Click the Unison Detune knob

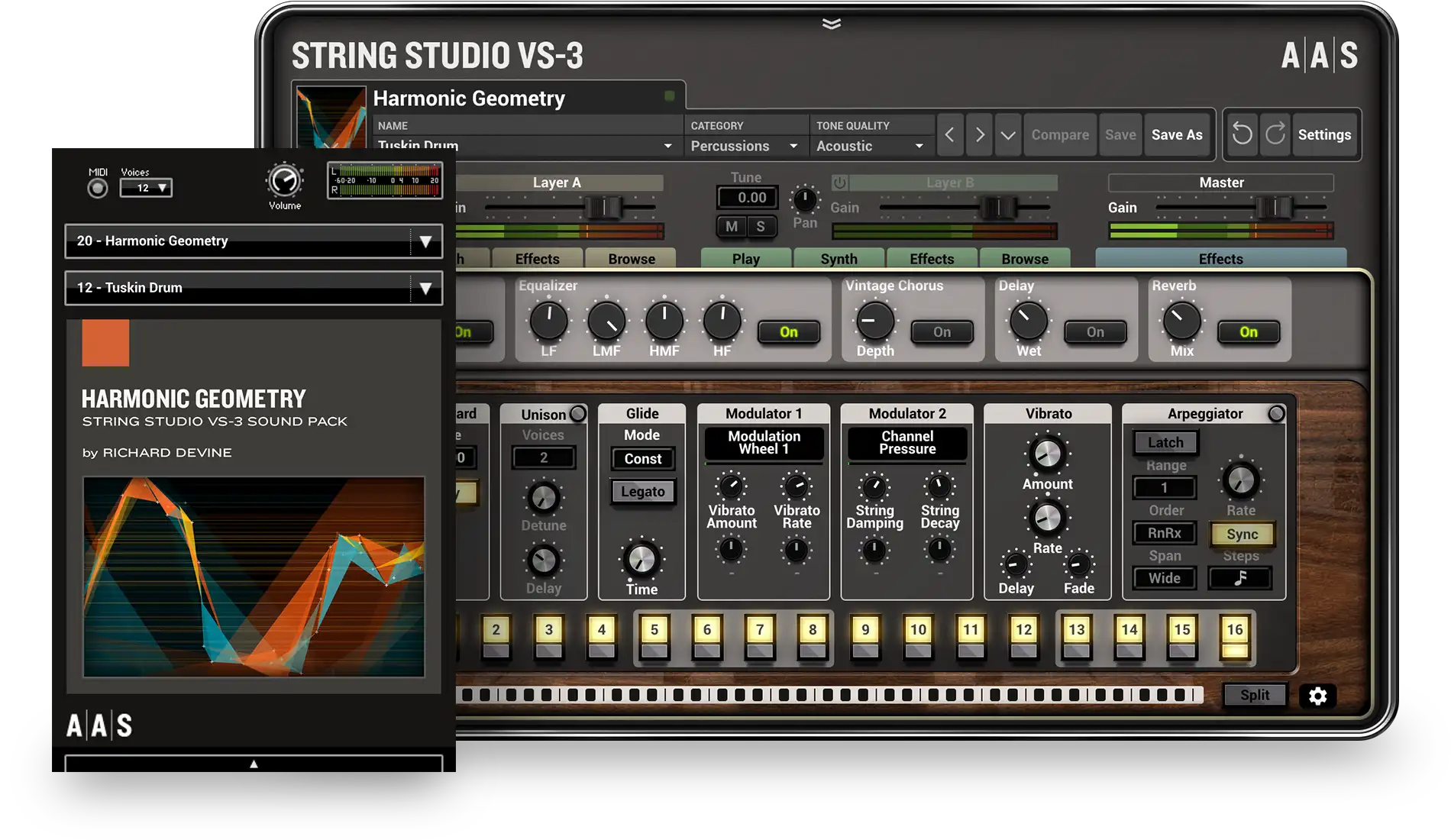coord(544,498)
